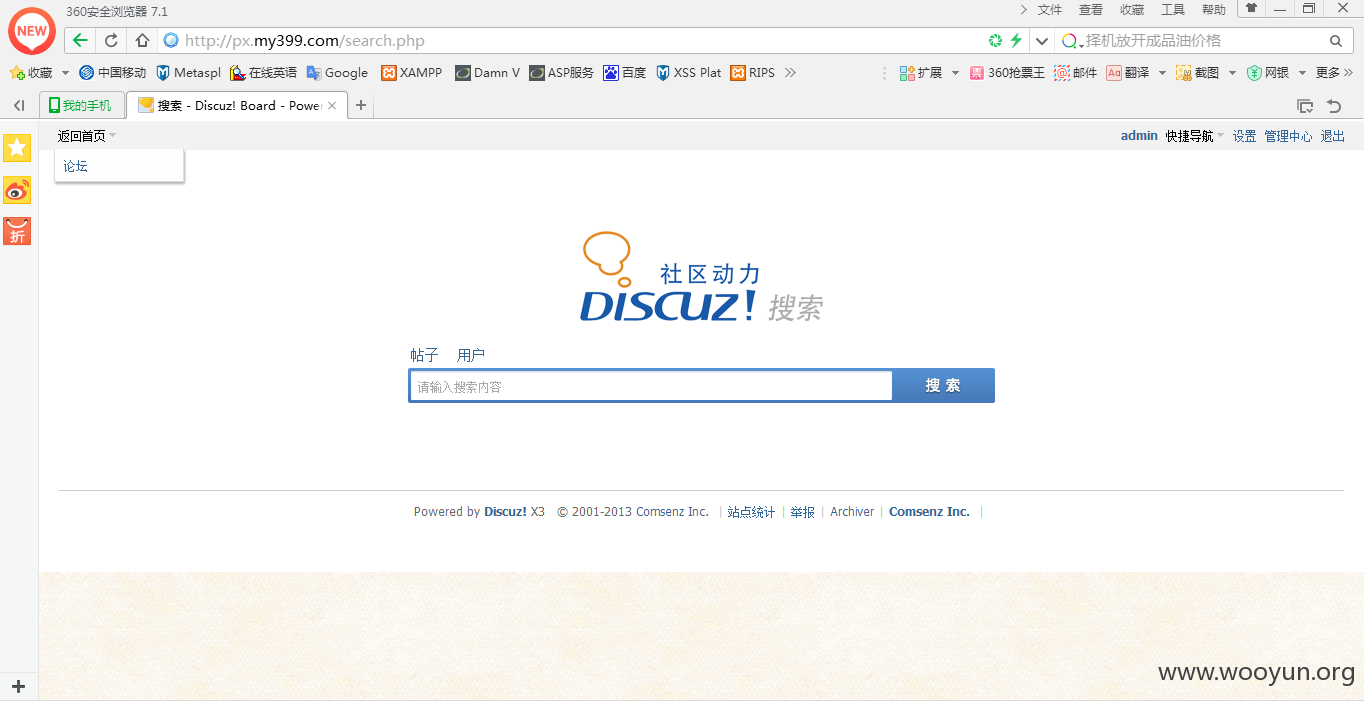This screenshot has width=1364, height=701.
Task: Expand the 扩展 dropdown arrow
Action: coord(955,73)
